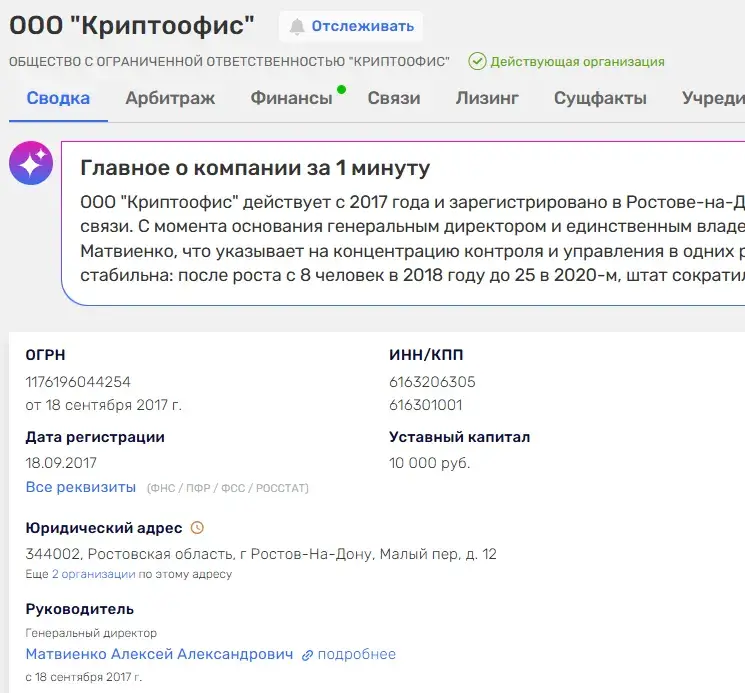Click the capital value 10 000 руб.
Viewport: 745px width, 693px height.
tap(430, 463)
